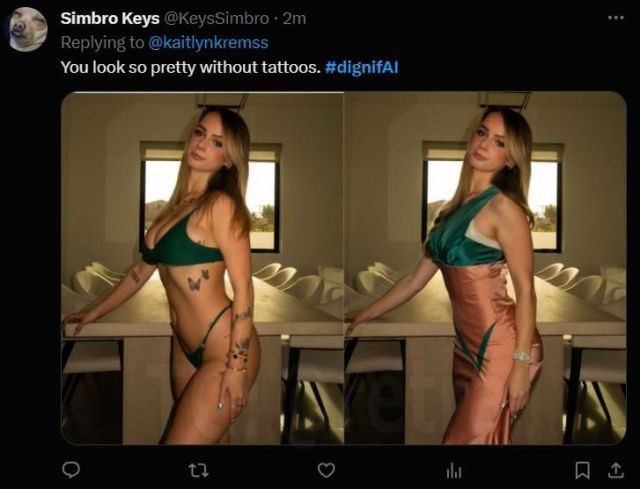Bookmark this tweet
Screen dimensions: 640x489
583,469
